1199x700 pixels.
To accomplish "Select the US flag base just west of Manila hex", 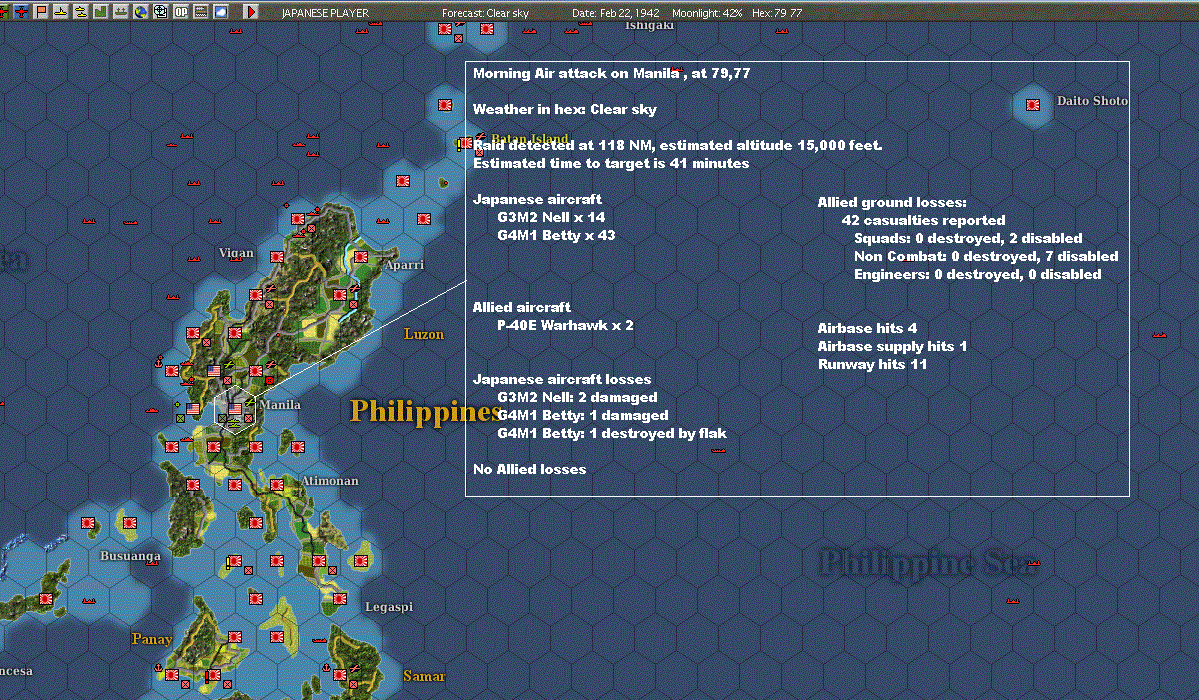I will pyautogui.click(x=193, y=409).
